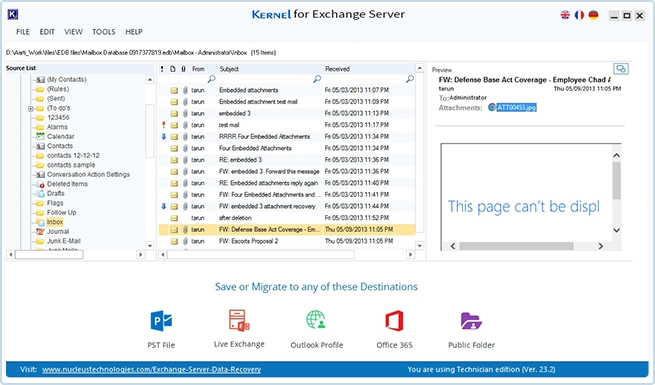Open email 'RRRR Four Embedded Attachments'
The width and height of the screenshot is (655, 385).
[x=287, y=137]
